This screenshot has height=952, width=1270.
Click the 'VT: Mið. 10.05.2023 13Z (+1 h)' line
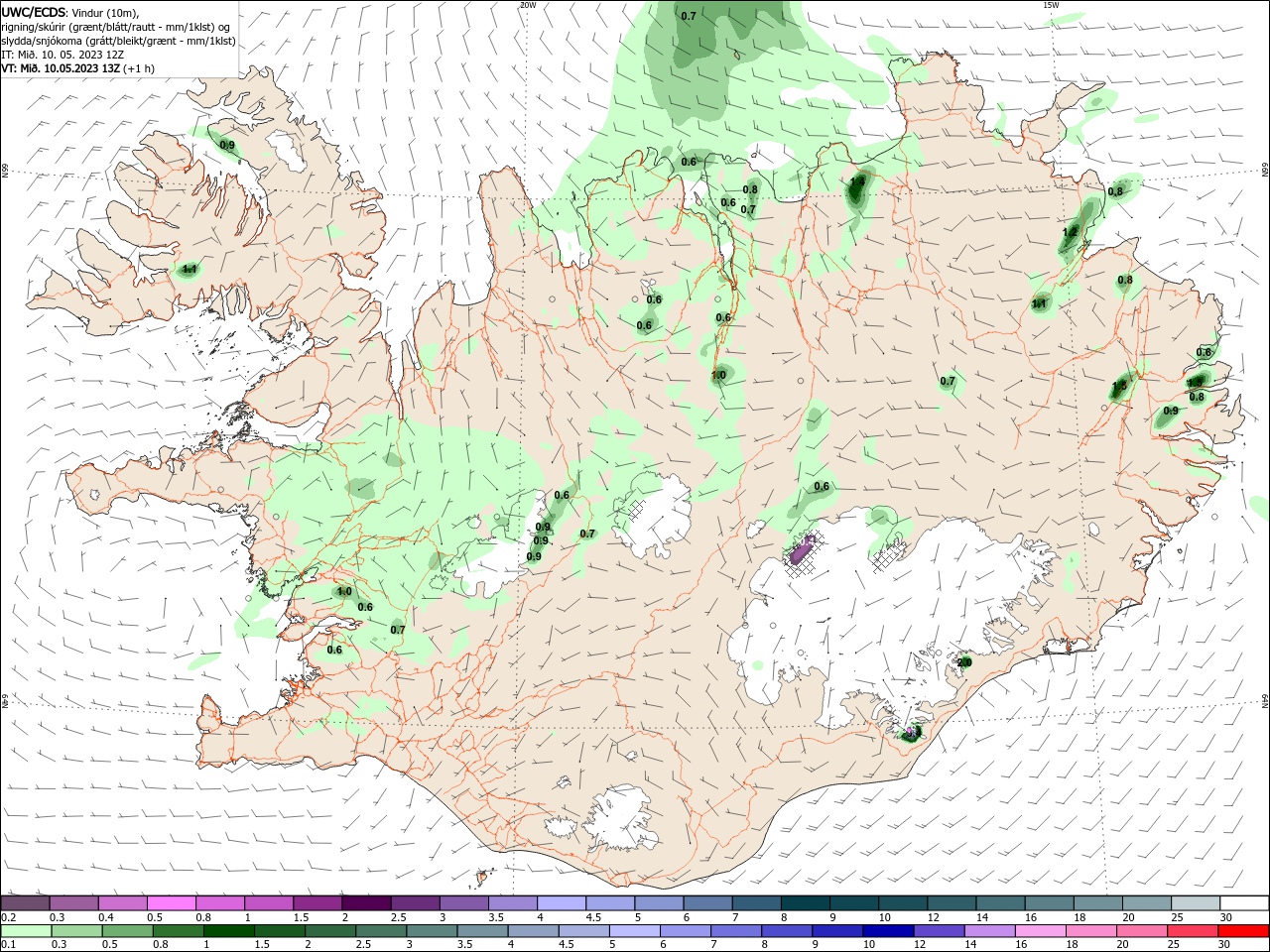pos(77,68)
